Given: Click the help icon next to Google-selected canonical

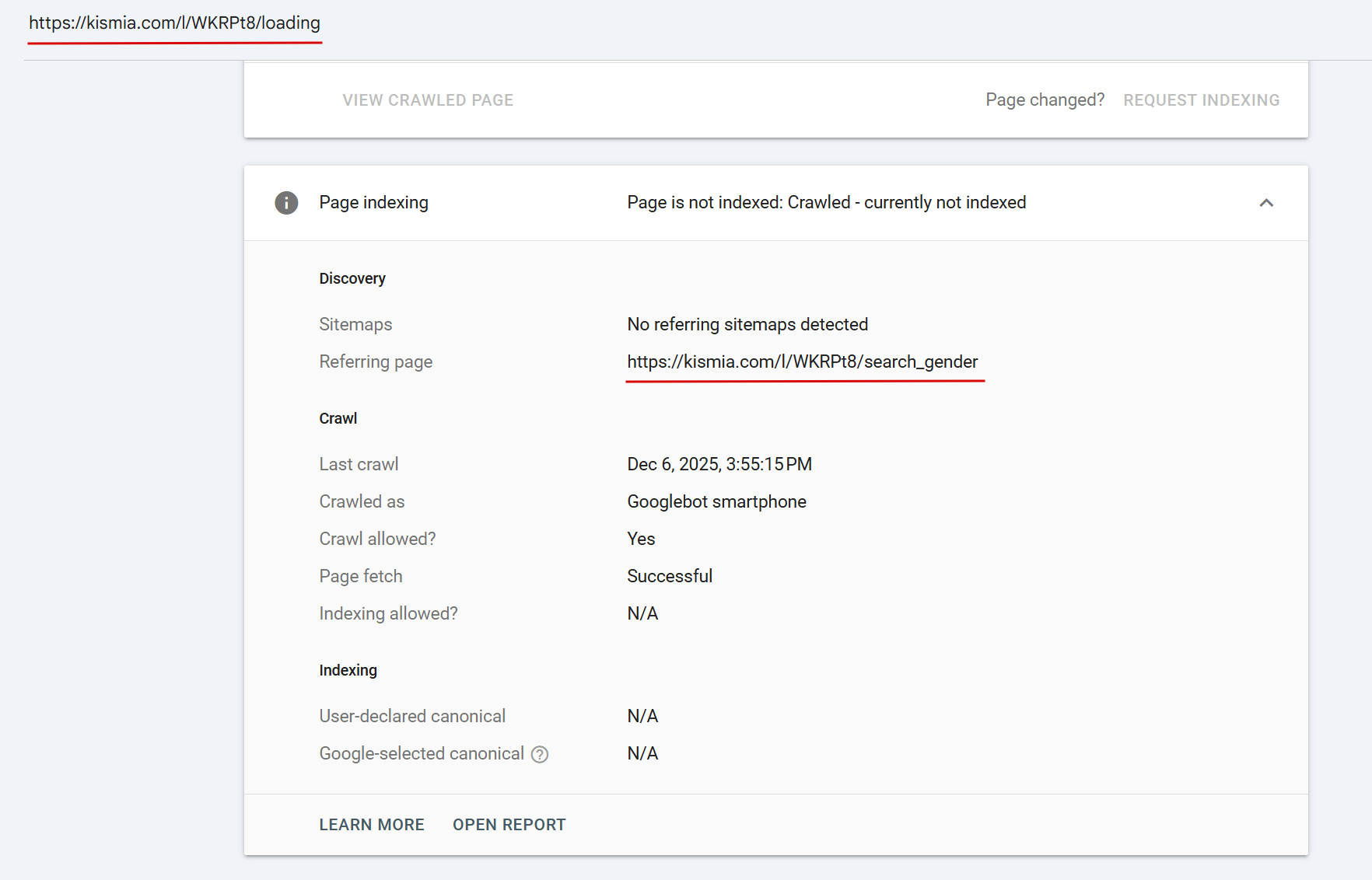Looking at the screenshot, I should coord(540,754).
